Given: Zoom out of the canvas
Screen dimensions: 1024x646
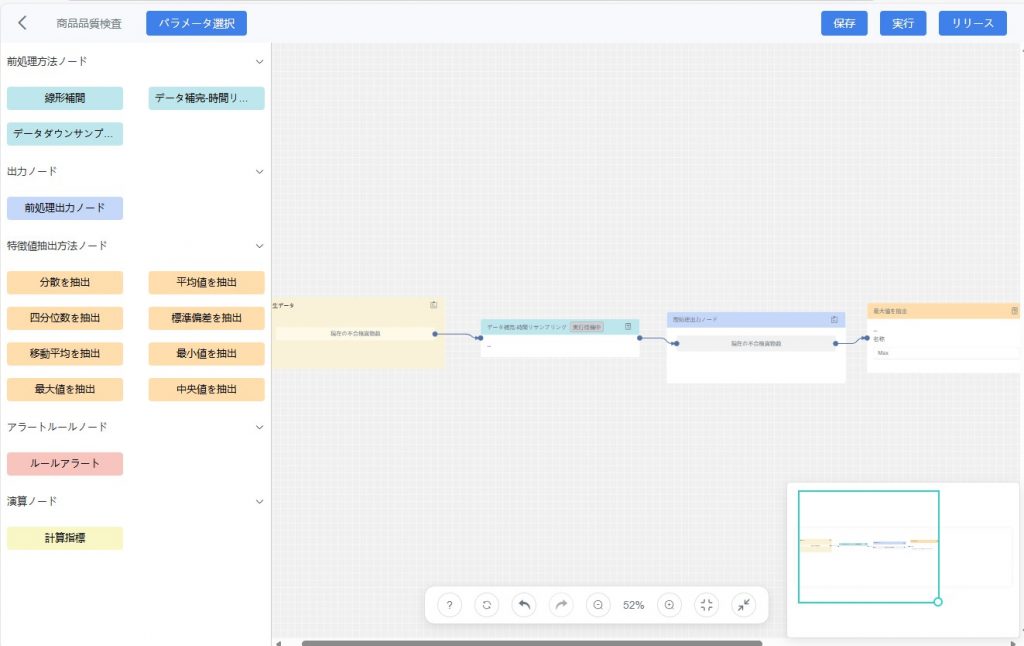Looking at the screenshot, I should pos(598,605).
